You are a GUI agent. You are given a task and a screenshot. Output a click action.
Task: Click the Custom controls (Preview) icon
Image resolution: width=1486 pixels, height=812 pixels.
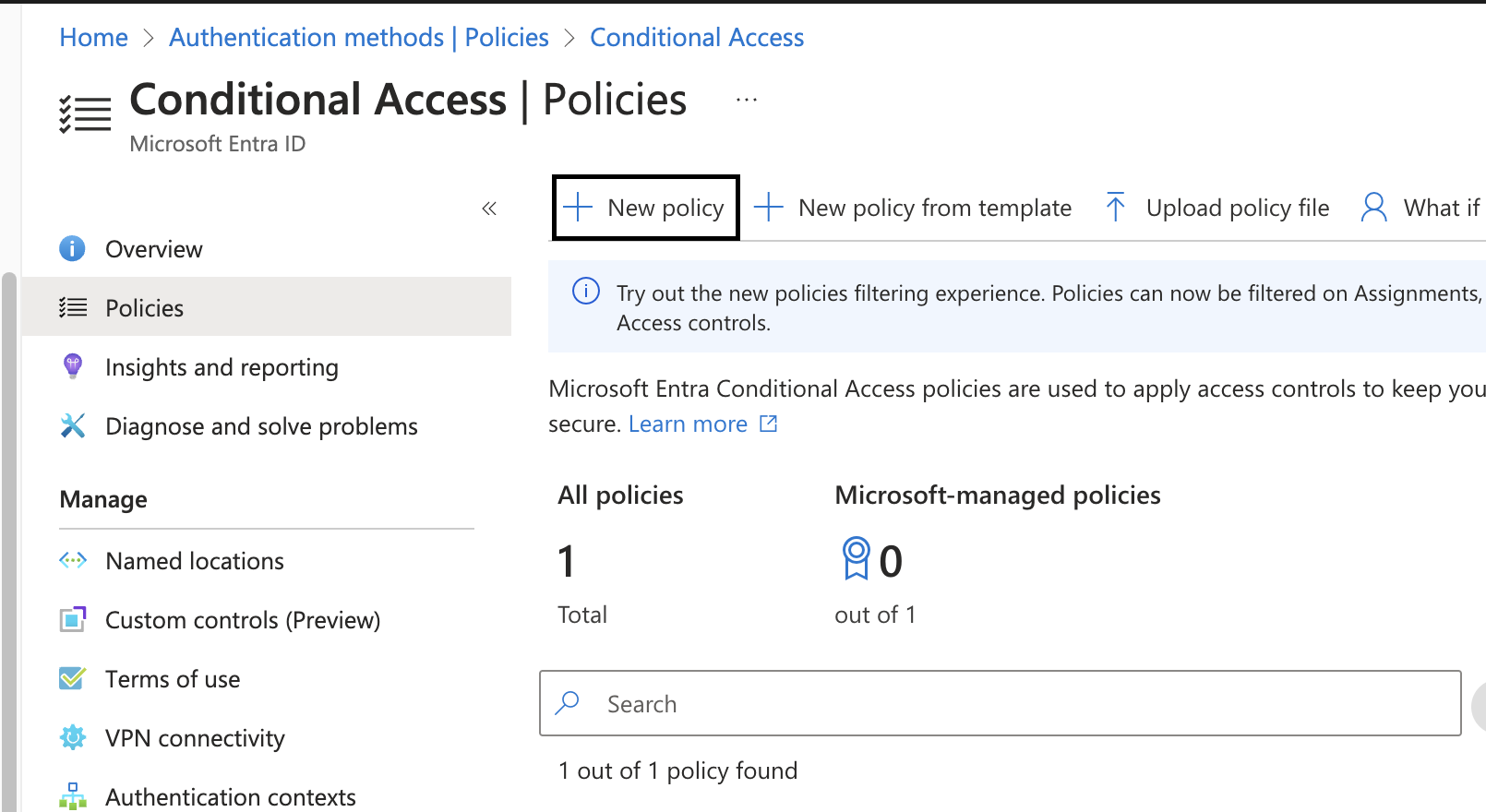(x=73, y=619)
